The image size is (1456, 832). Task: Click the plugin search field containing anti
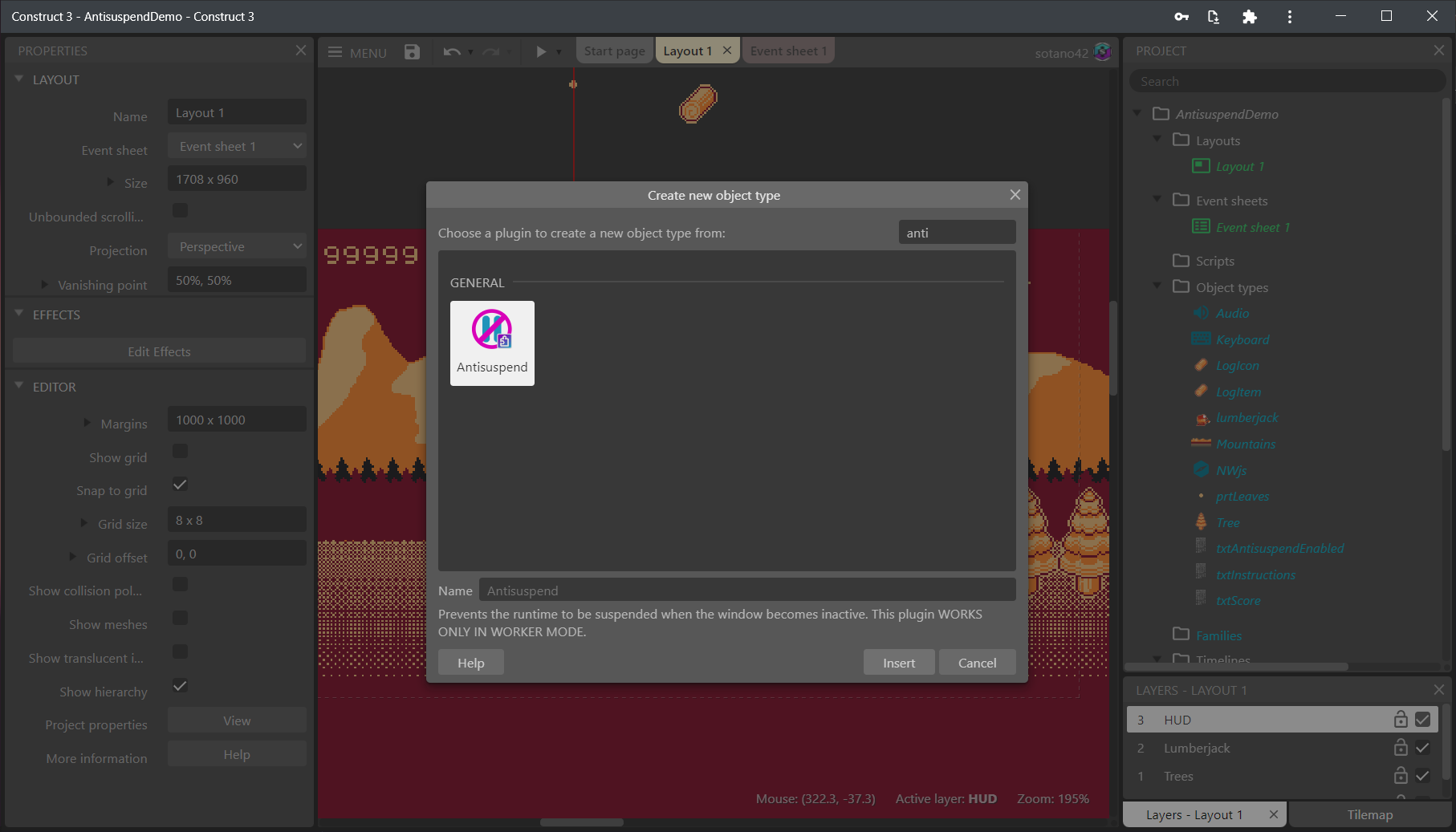click(x=957, y=233)
